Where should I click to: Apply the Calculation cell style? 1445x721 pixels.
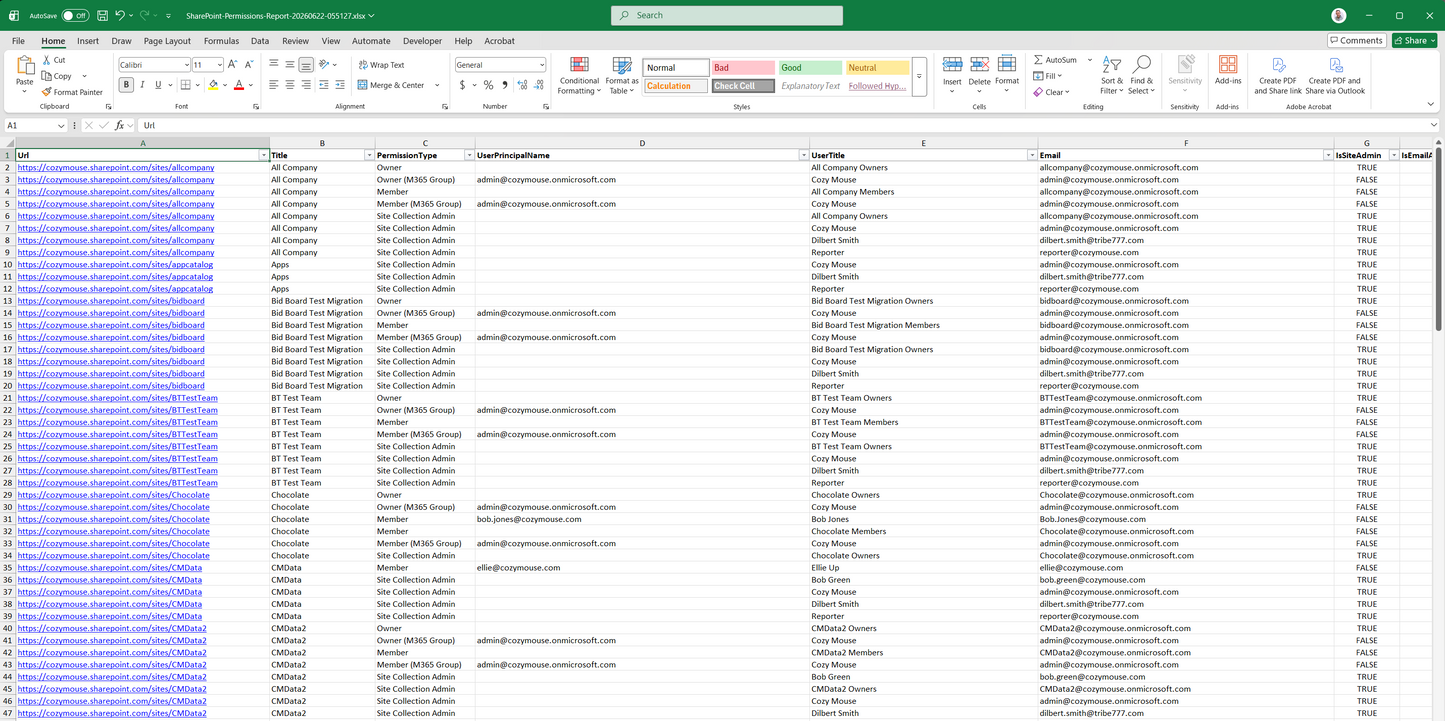click(674, 86)
